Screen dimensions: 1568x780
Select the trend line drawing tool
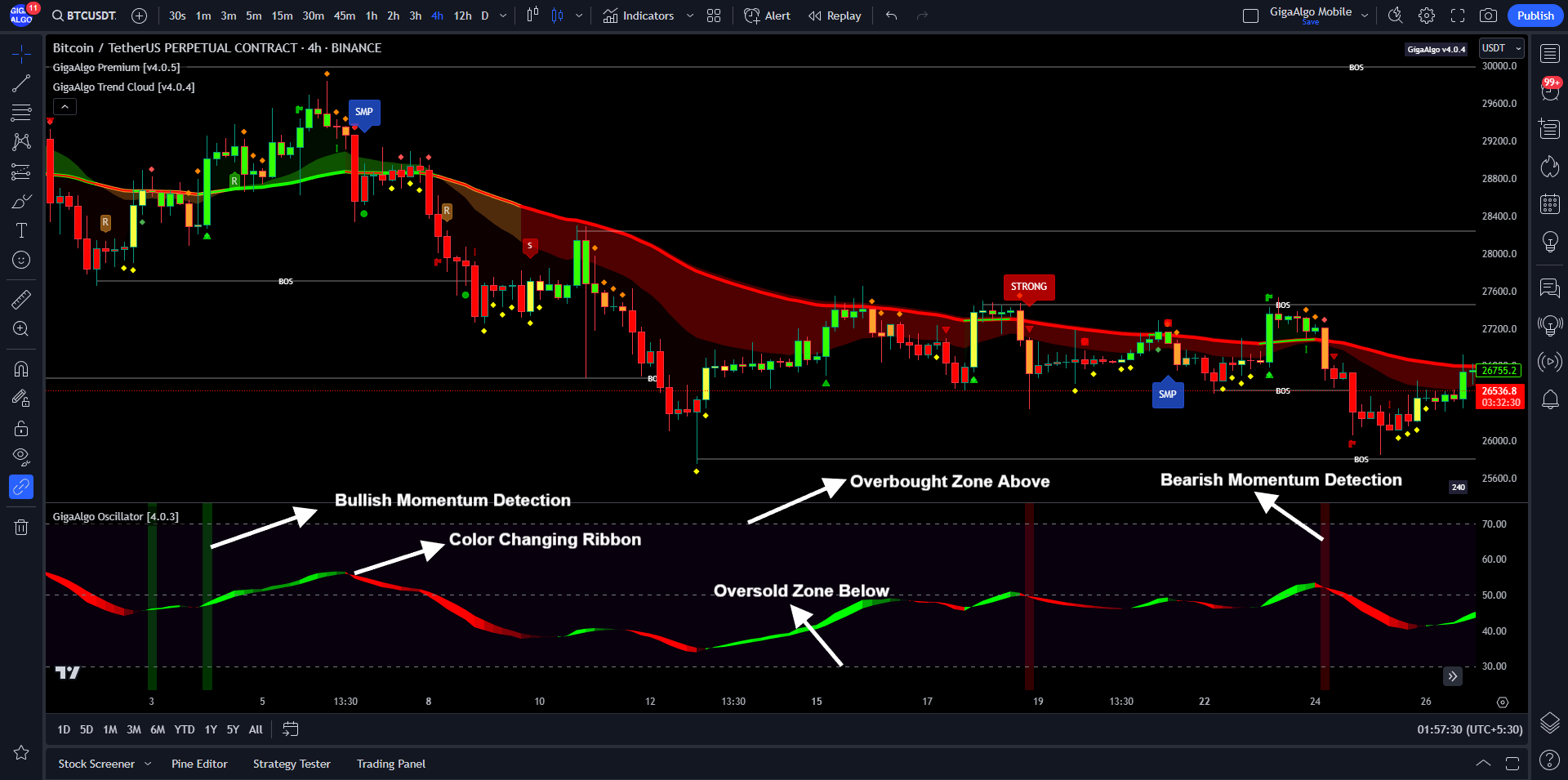point(21,83)
